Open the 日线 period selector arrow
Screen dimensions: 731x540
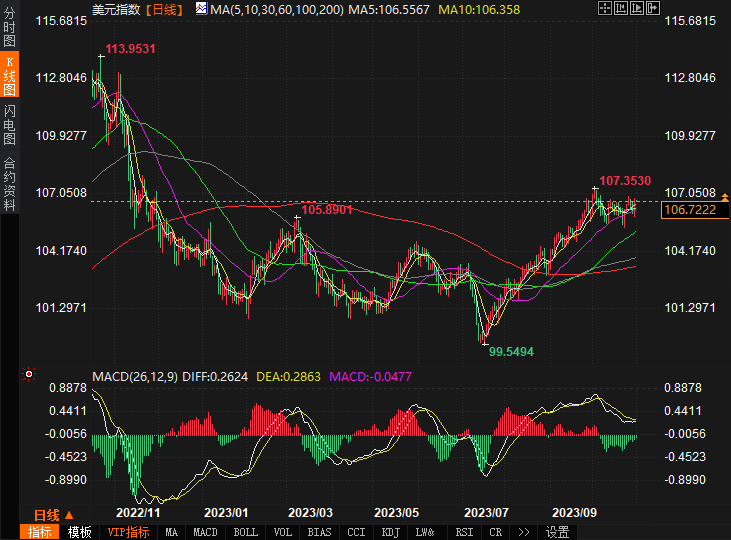click(x=68, y=515)
